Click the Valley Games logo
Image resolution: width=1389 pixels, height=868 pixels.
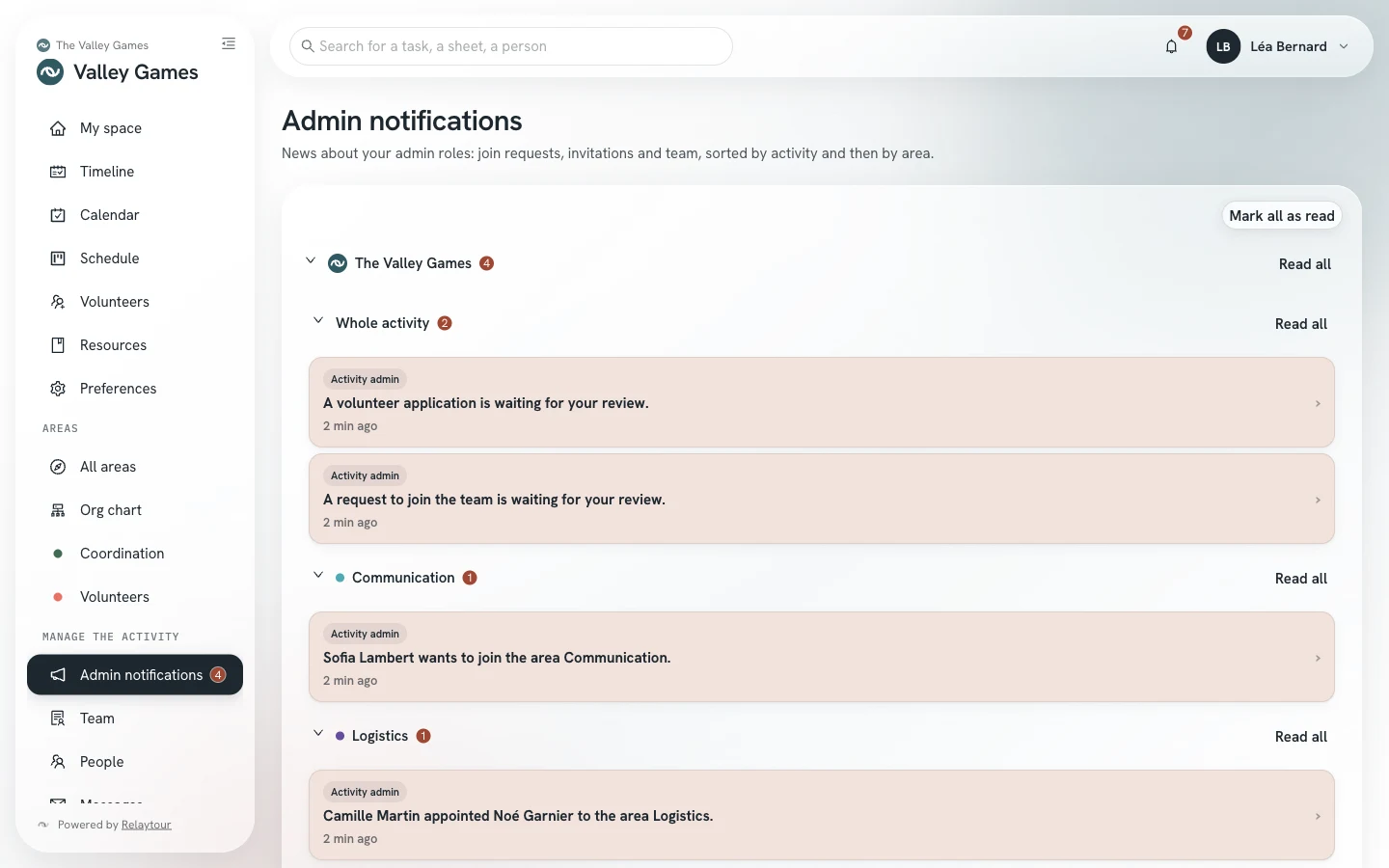tap(50, 72)
